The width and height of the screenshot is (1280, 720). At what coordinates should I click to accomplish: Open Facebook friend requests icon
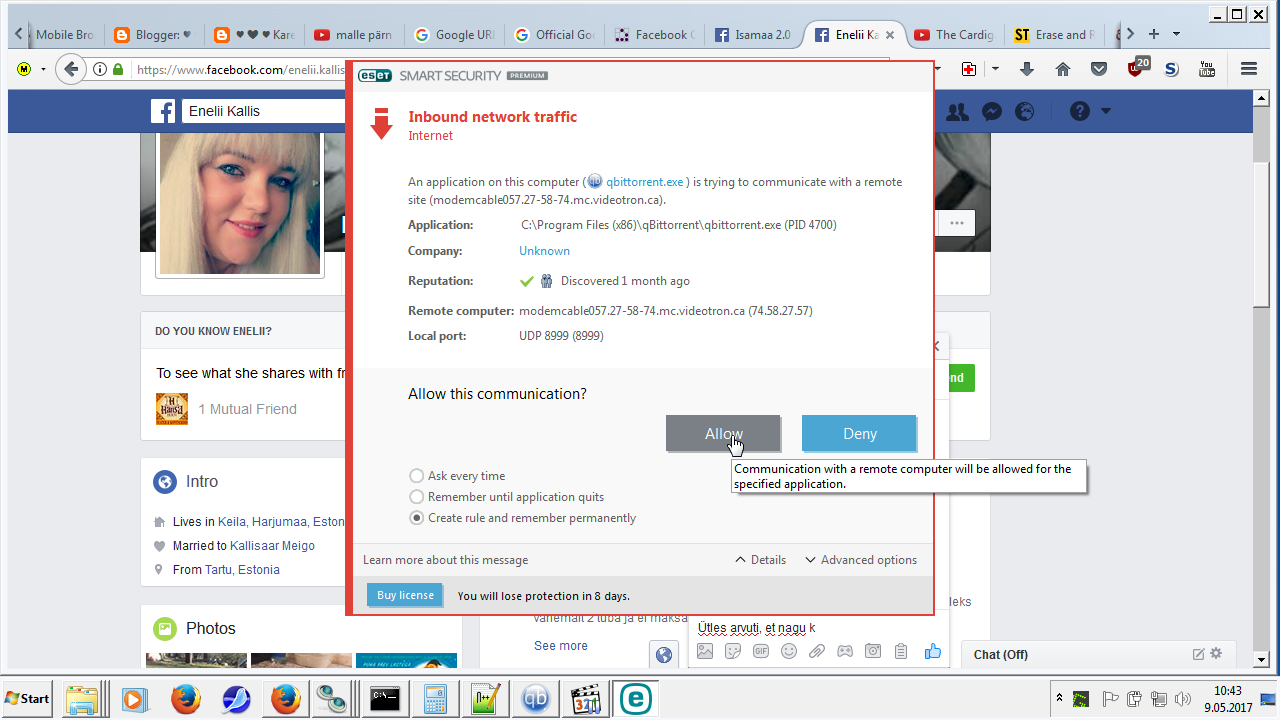point(957,111)
